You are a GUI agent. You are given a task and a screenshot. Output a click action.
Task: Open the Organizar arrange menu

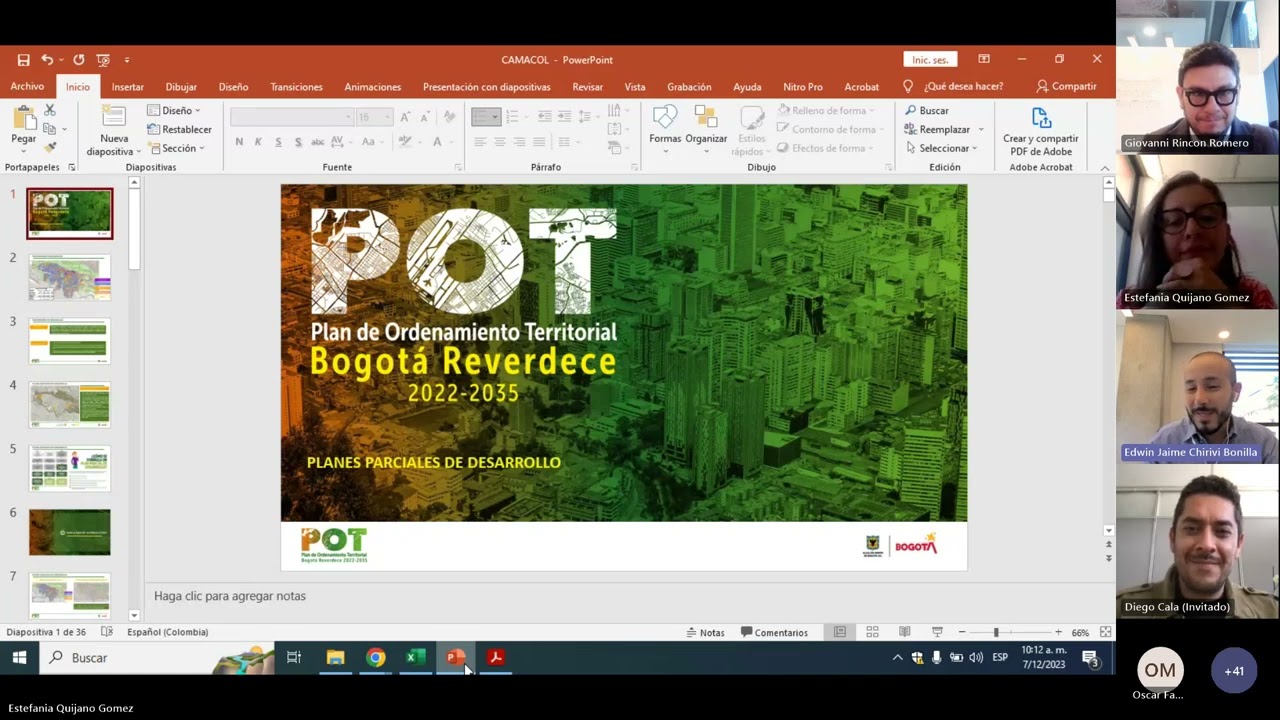pyautogui.click(x=706, y=129)
